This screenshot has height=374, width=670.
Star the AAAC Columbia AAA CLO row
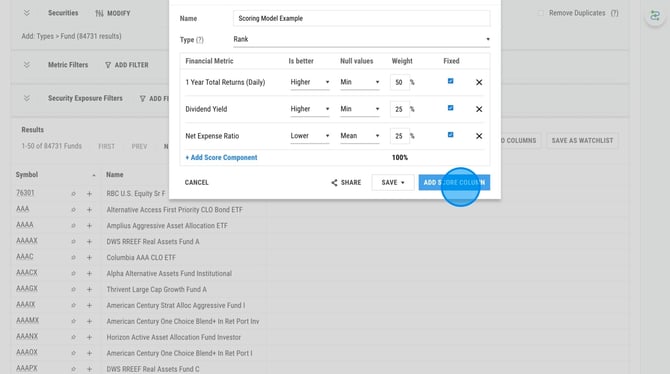(73, 257)
